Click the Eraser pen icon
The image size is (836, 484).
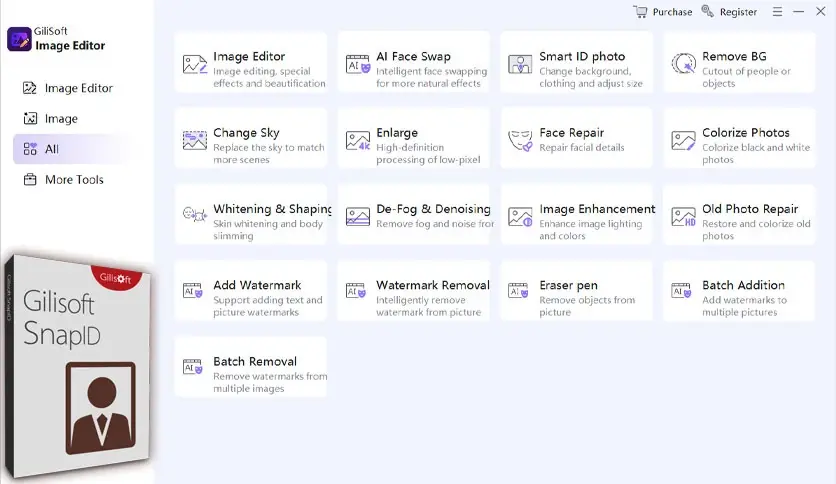click(518, 290)
